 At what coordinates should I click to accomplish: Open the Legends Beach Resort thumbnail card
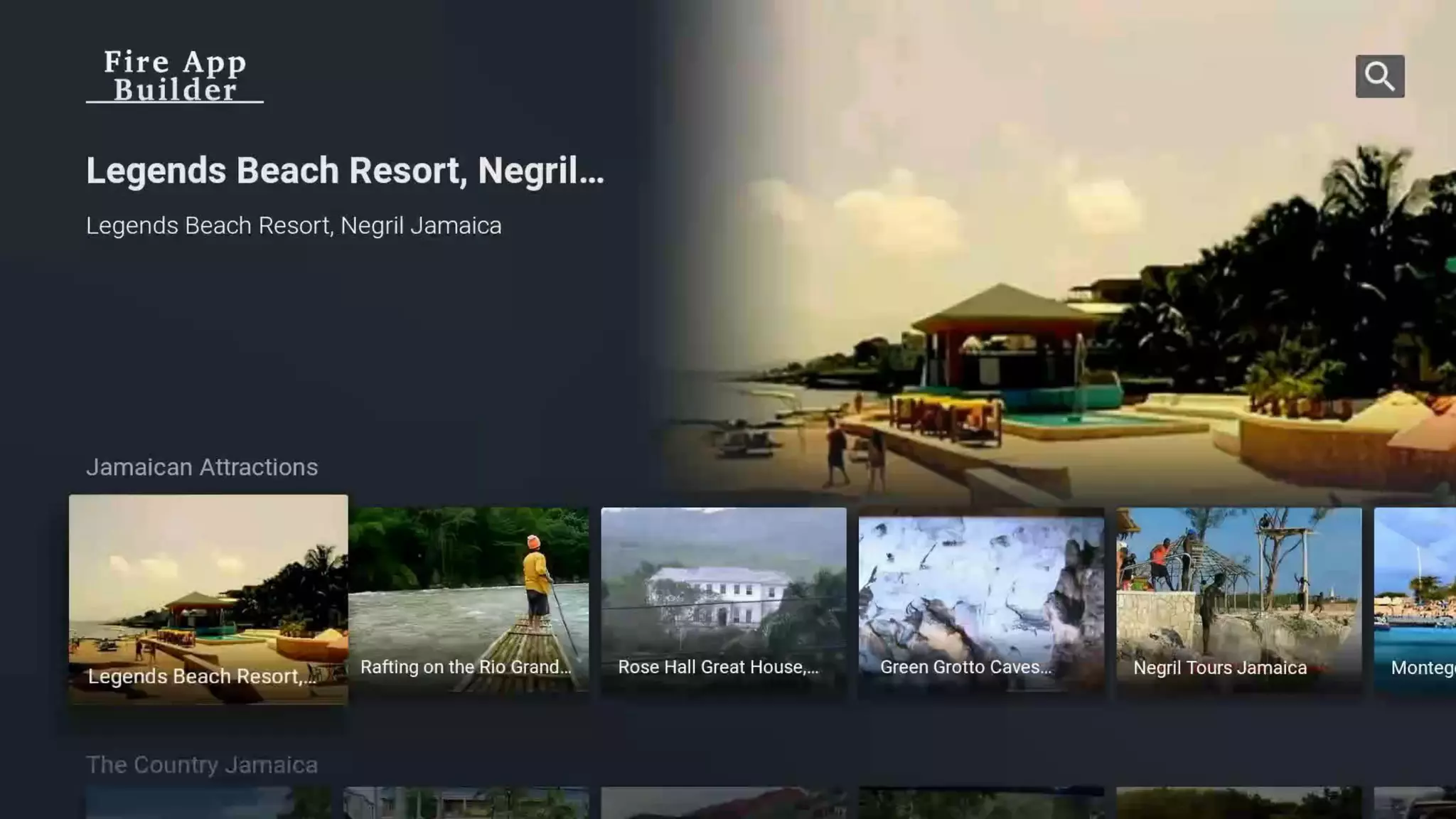(208, 599)
